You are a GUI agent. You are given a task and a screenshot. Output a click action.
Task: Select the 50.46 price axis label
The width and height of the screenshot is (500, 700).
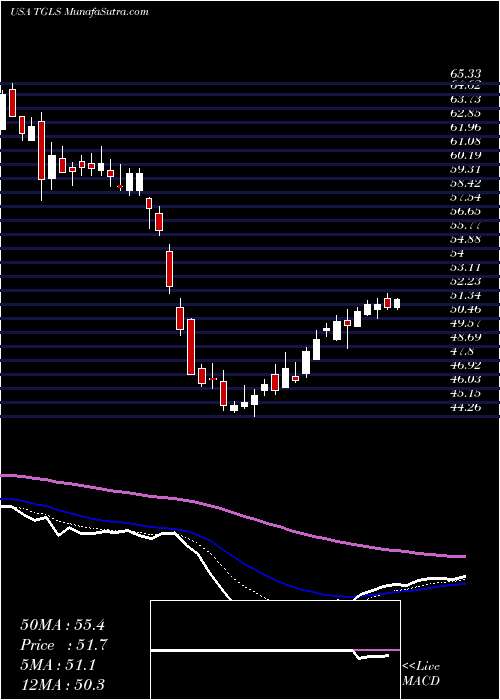(466, 309)
